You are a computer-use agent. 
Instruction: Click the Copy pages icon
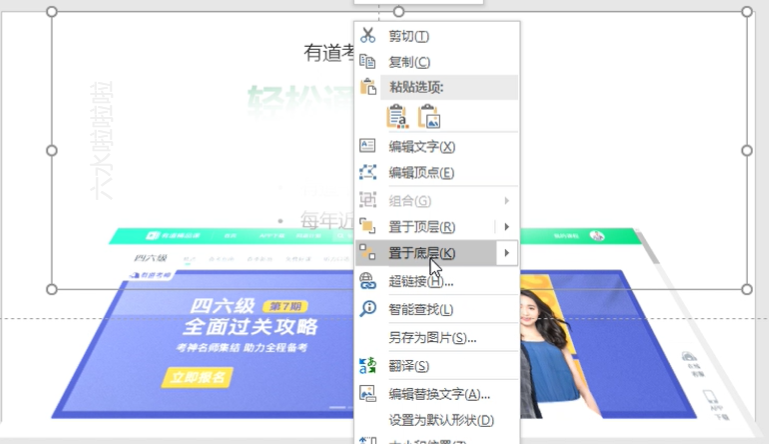[x=367, y=61]
